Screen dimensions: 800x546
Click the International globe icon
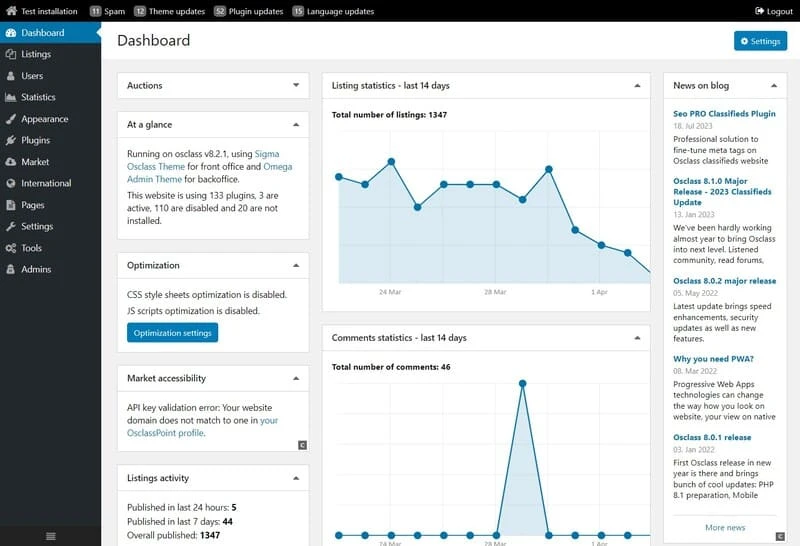(10, 183)
